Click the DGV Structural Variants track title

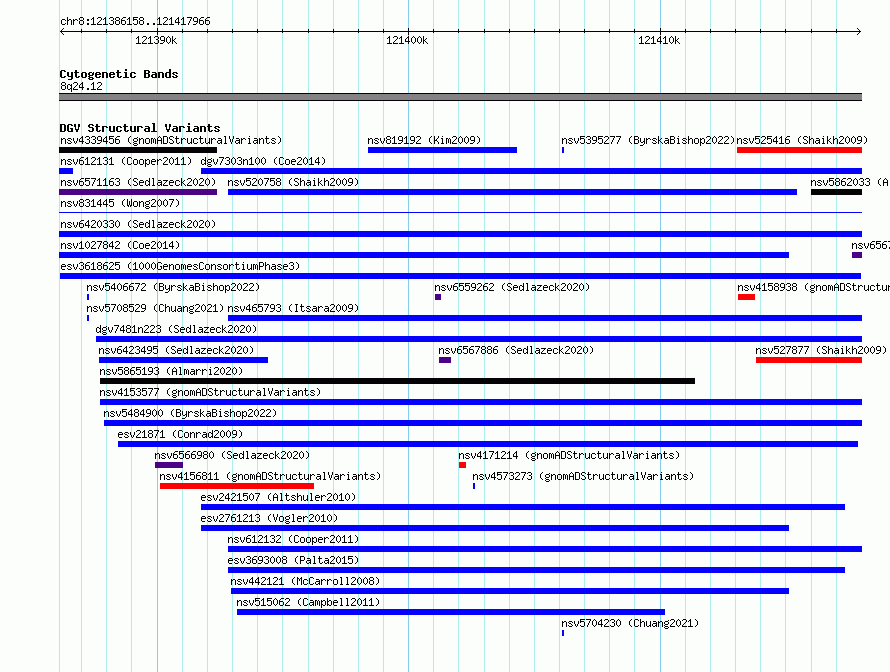[x=140, y=128]
